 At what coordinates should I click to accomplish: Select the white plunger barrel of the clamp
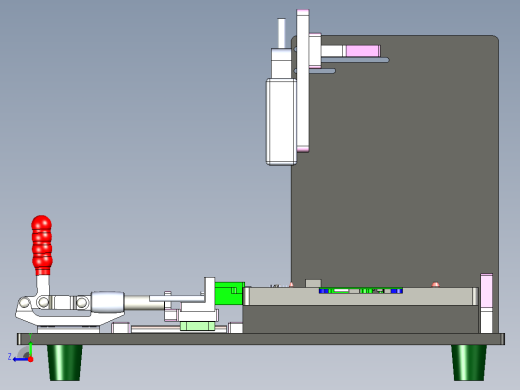(x=107, y=302)
